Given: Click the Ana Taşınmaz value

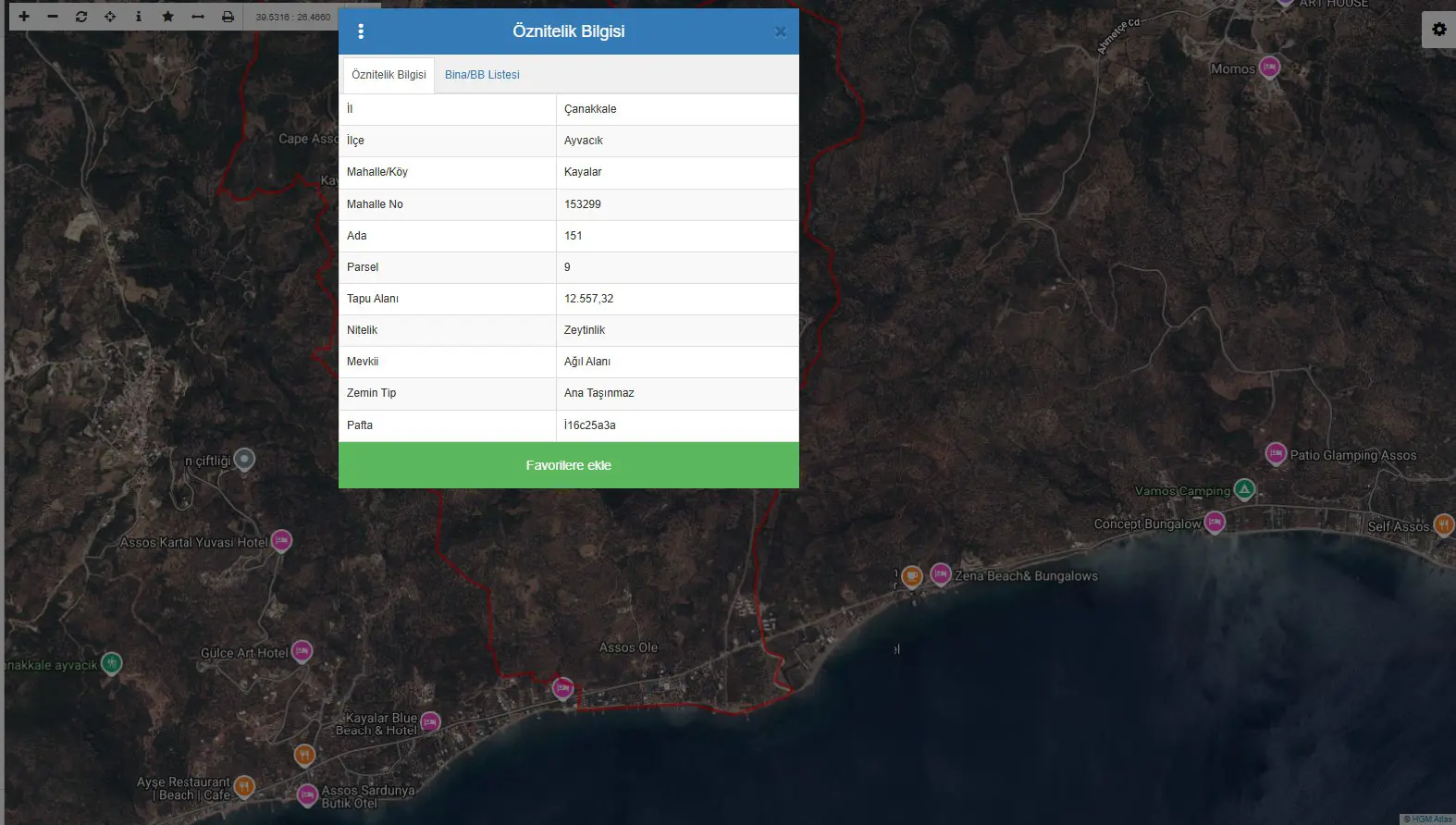Looking at the screenshot, I should coord(677,393).
